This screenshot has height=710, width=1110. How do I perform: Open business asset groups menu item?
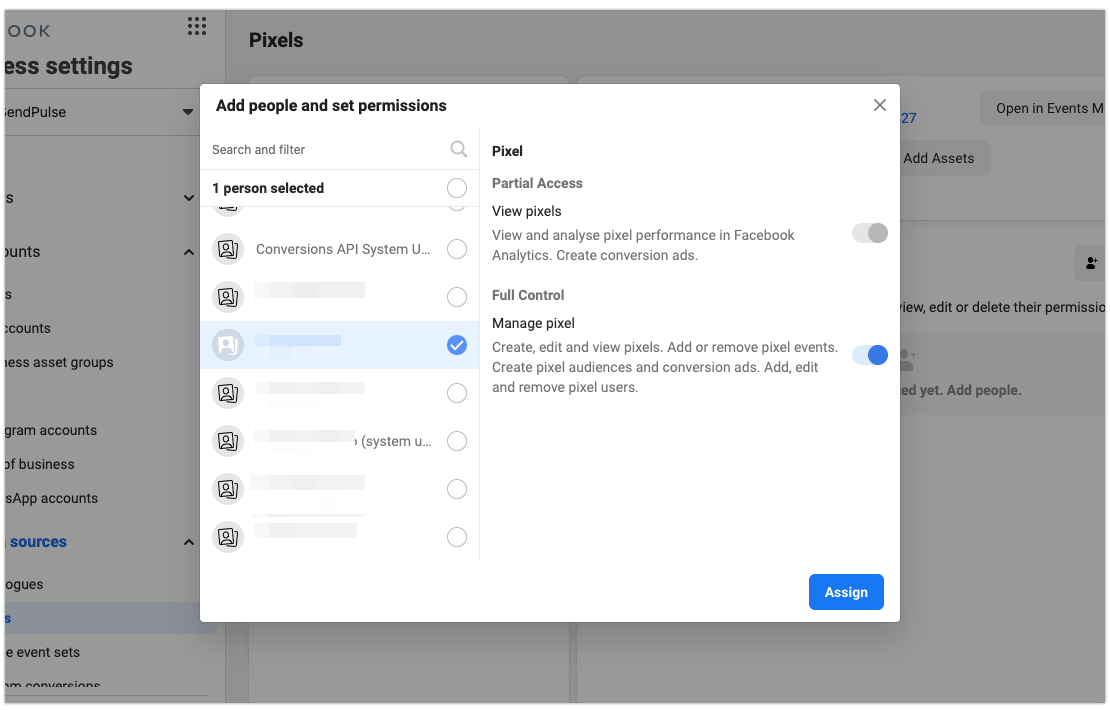[60, 362]
